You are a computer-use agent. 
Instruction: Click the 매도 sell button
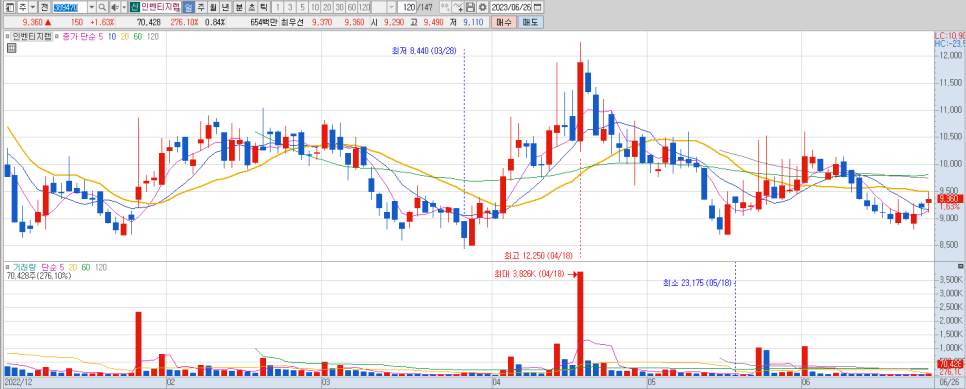pos(530,22)
